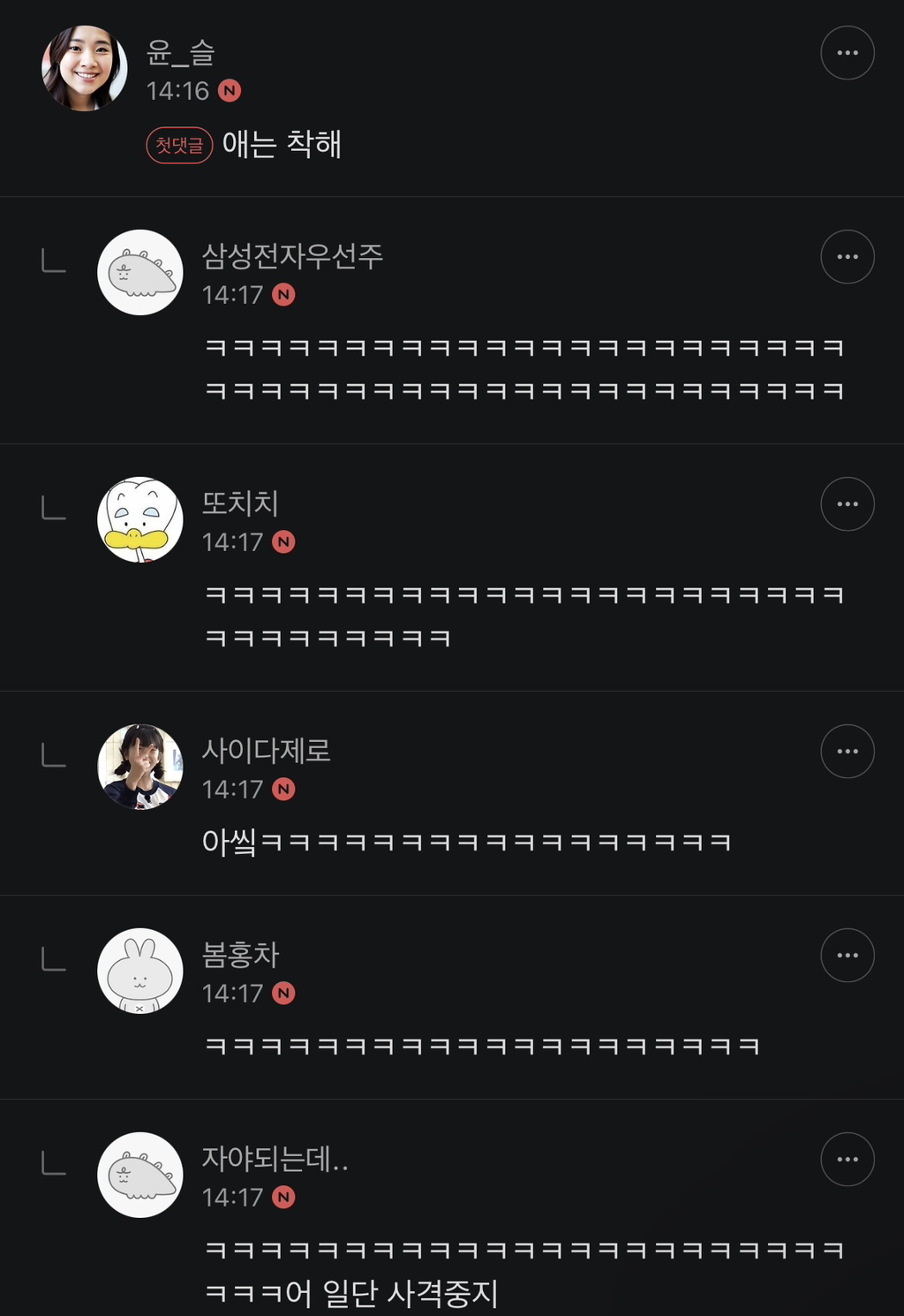This screenshot has width=904, height=1316.
Task: Click the 첫댓글 badge on first comment
Action: coord(179,146)
